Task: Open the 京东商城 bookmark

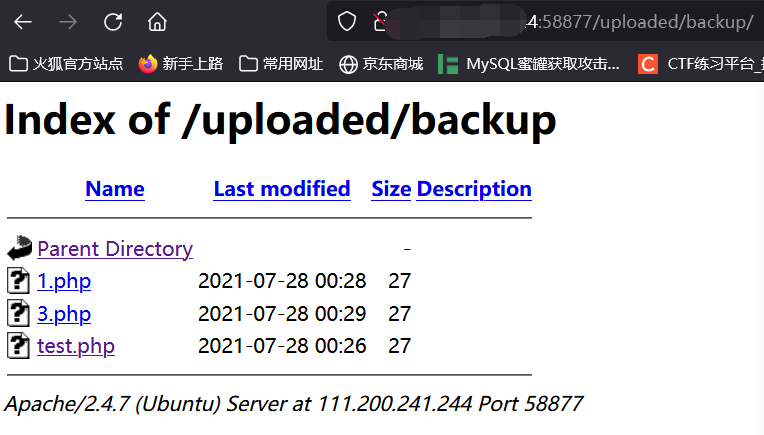Action: (x=381, y=64)
